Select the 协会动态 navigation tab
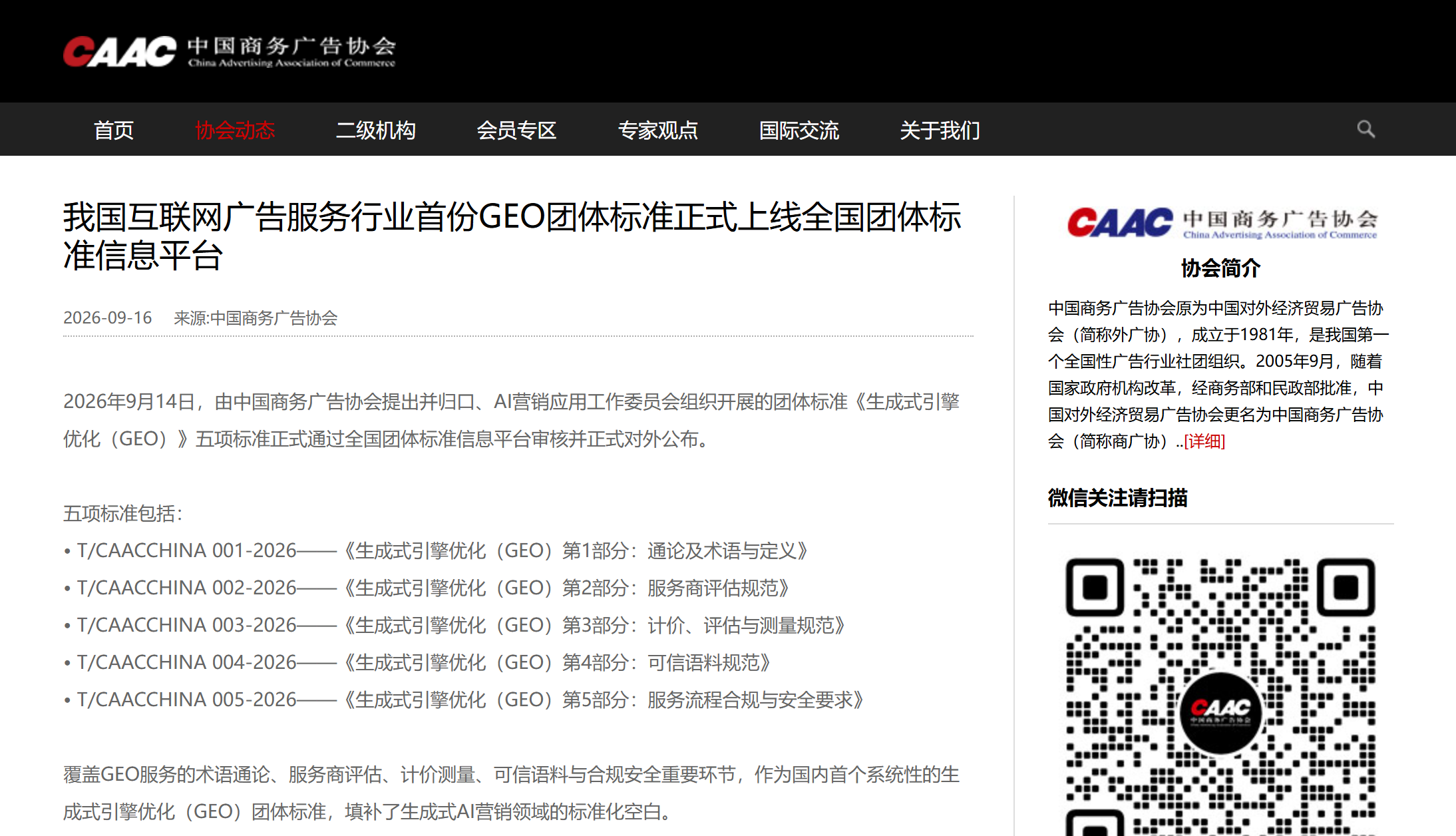This screenshot has height=836, width=1456. [x=235, y=130]
